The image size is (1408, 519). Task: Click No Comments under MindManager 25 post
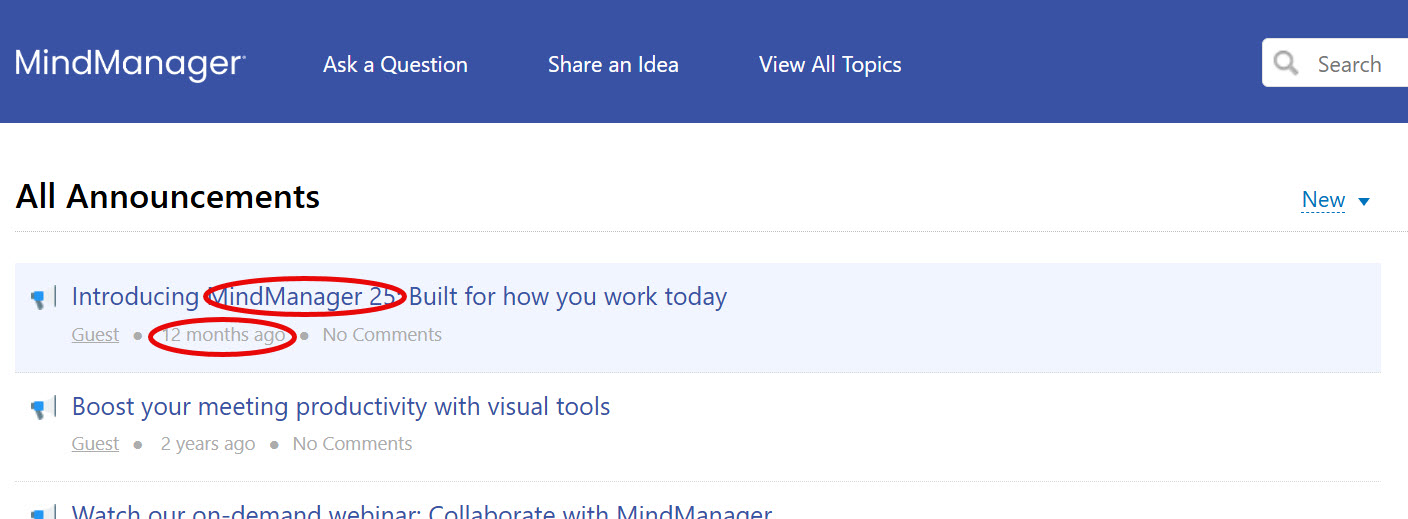(x=382, y=335)
